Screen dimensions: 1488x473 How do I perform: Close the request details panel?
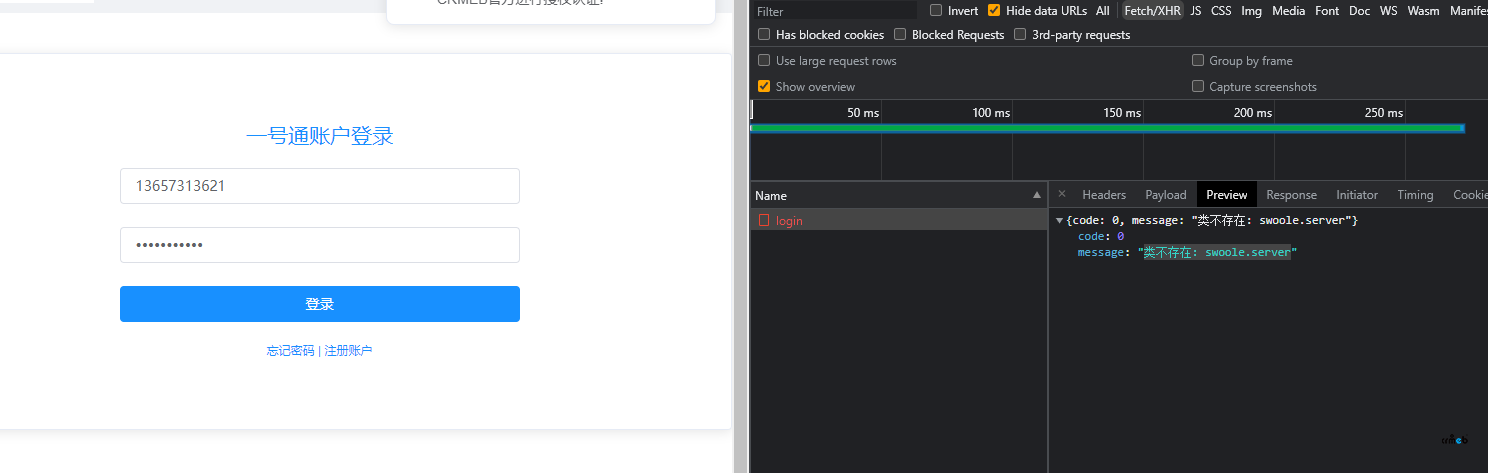pyautogui.click(x=1062, y=194)
